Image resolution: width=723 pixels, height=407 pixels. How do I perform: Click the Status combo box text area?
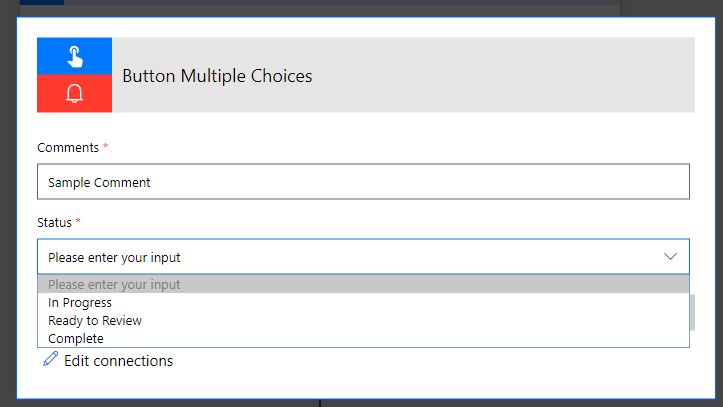[x=340, y=257]
